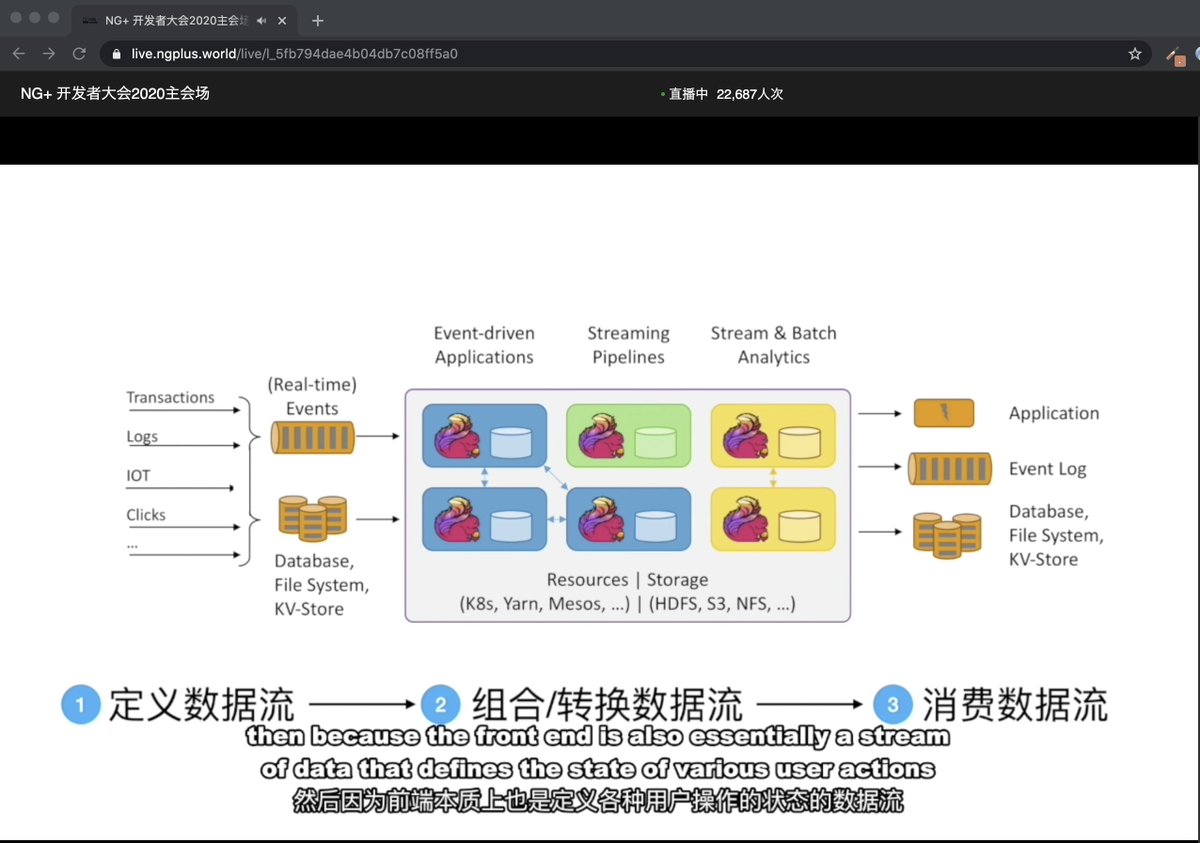Click the browser extension icon beside the bookmark star
This screenshot has width=1200, height=843.
pyautogui.click(x=1175, y=56)
